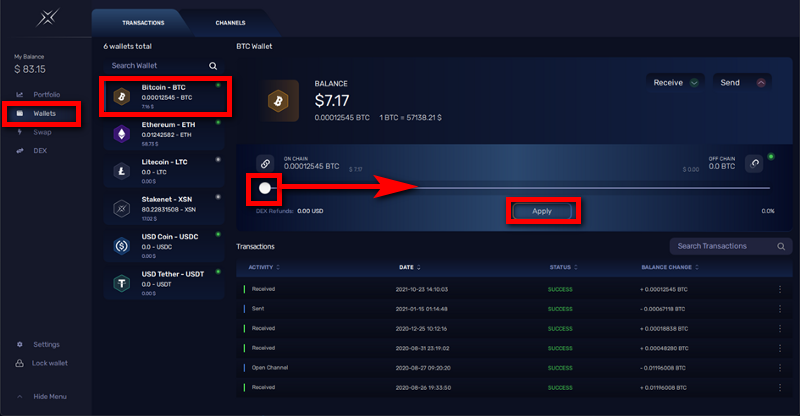800x416 pixels.
Task: Click the on-chain link icon
Action: pyautogui.click(x=265, y=164)
